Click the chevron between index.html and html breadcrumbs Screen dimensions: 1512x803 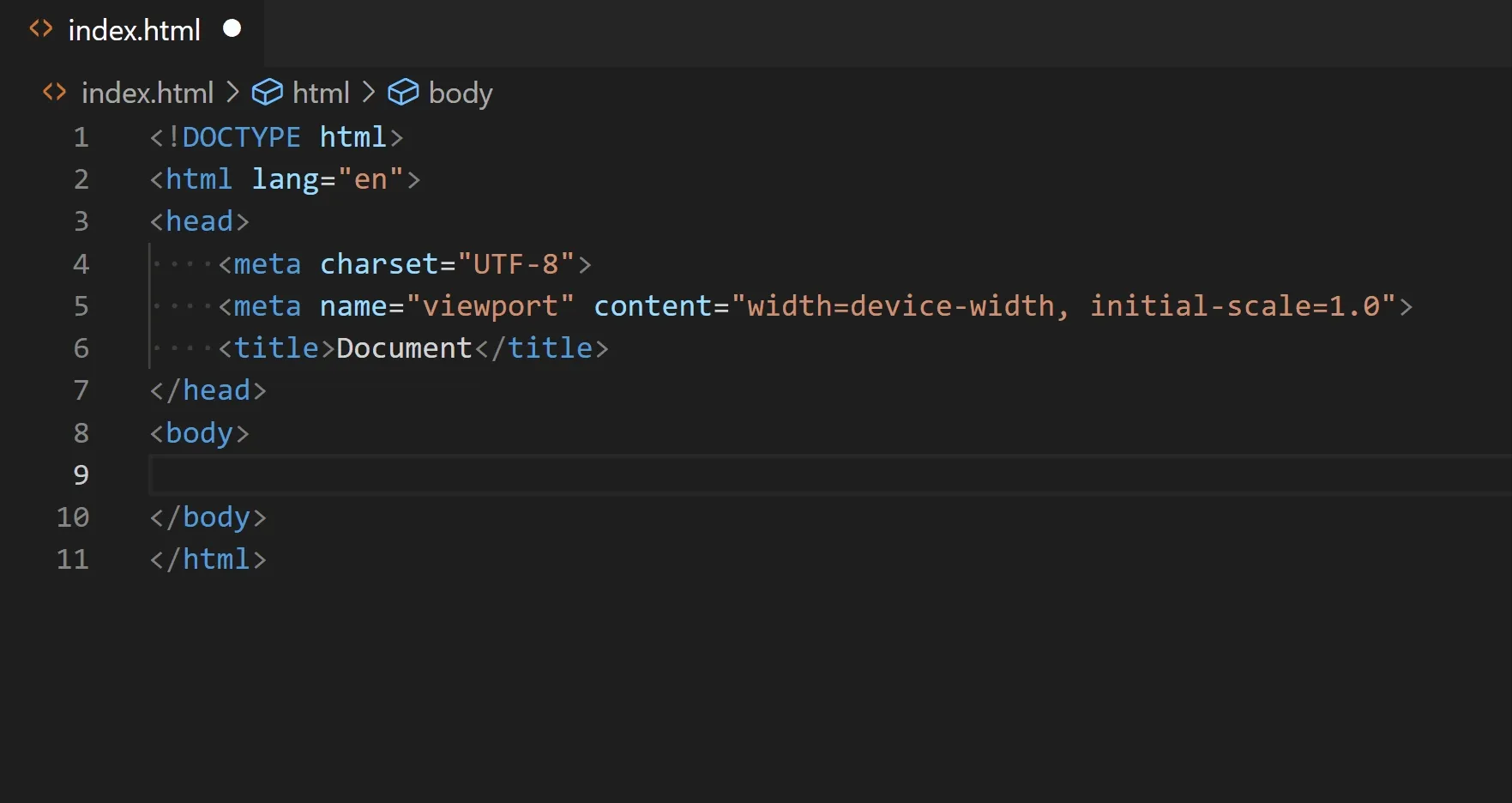232,92
